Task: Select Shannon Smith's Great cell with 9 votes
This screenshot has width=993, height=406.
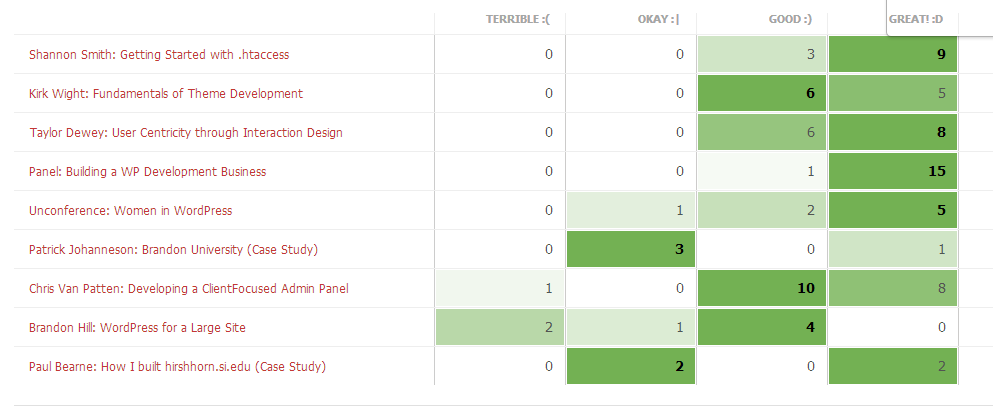Action: [x=893, y=54]
